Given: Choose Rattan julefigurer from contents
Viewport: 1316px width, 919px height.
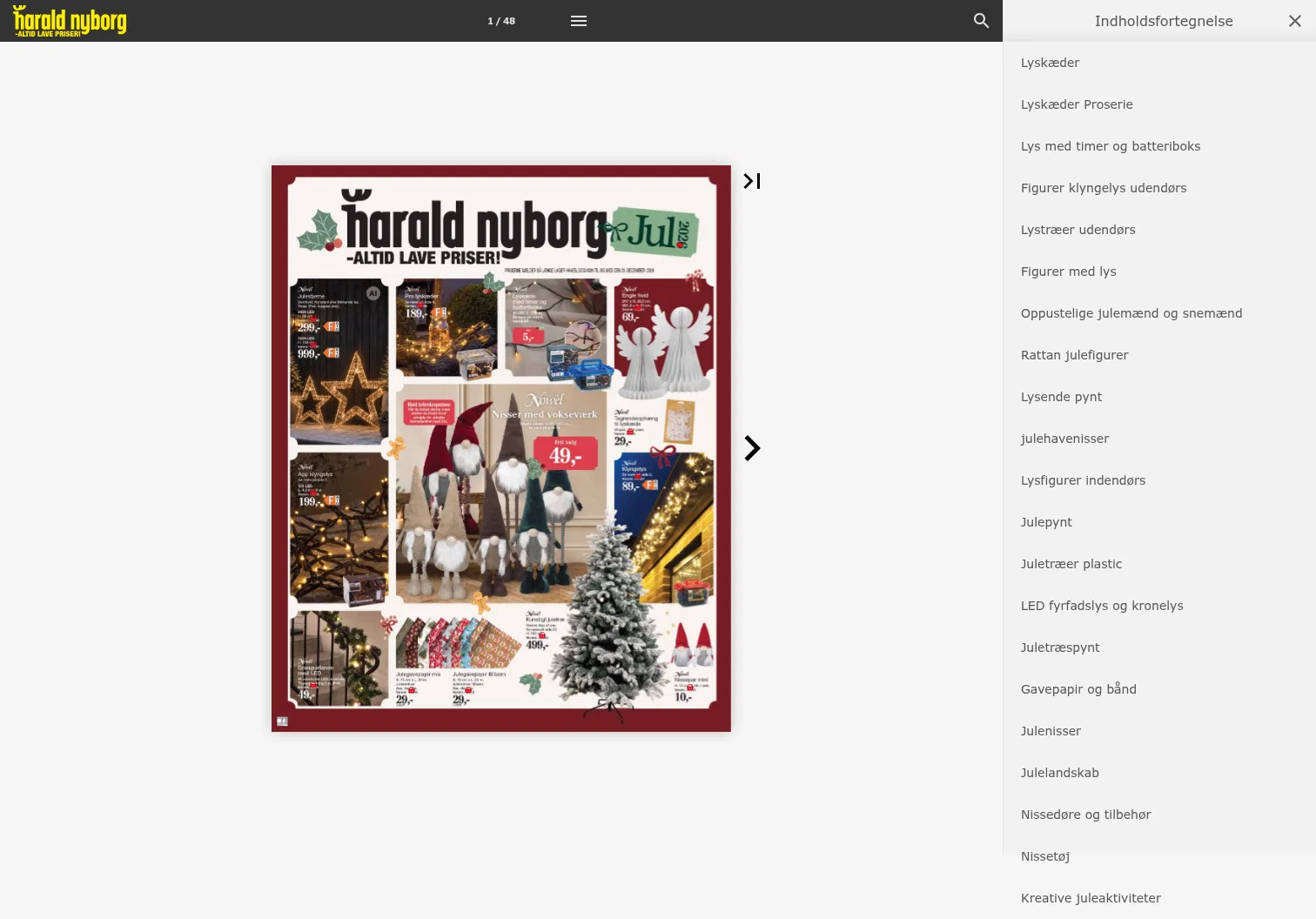Looking at the screenshot, I should click(1159, 355).
